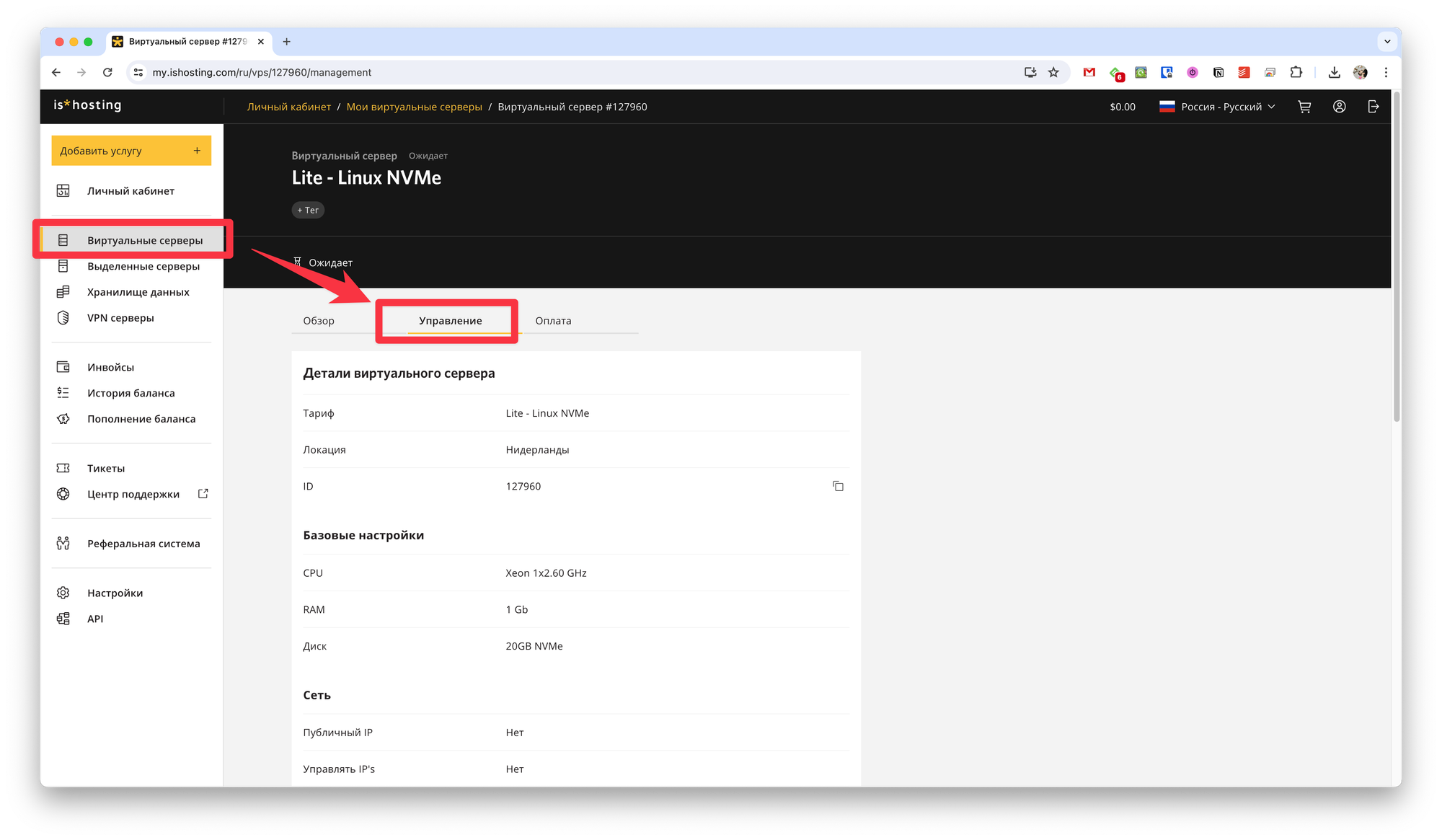Click the browser address bar
This screenshot has height=840, width=1442.
(577, 72)
